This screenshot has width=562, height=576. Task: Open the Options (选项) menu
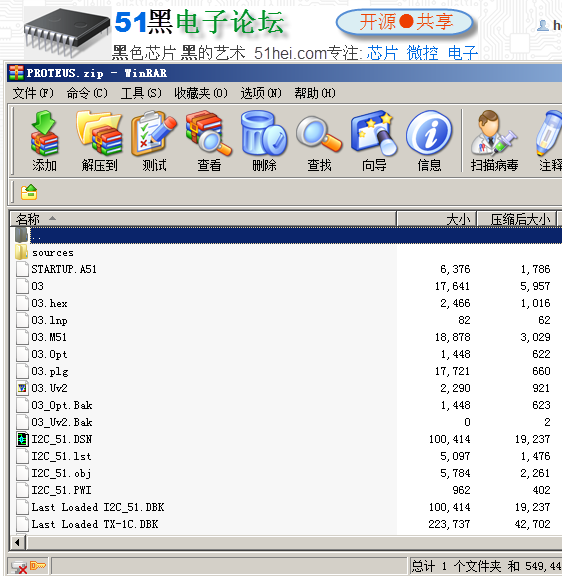click(x=260, y=93)
